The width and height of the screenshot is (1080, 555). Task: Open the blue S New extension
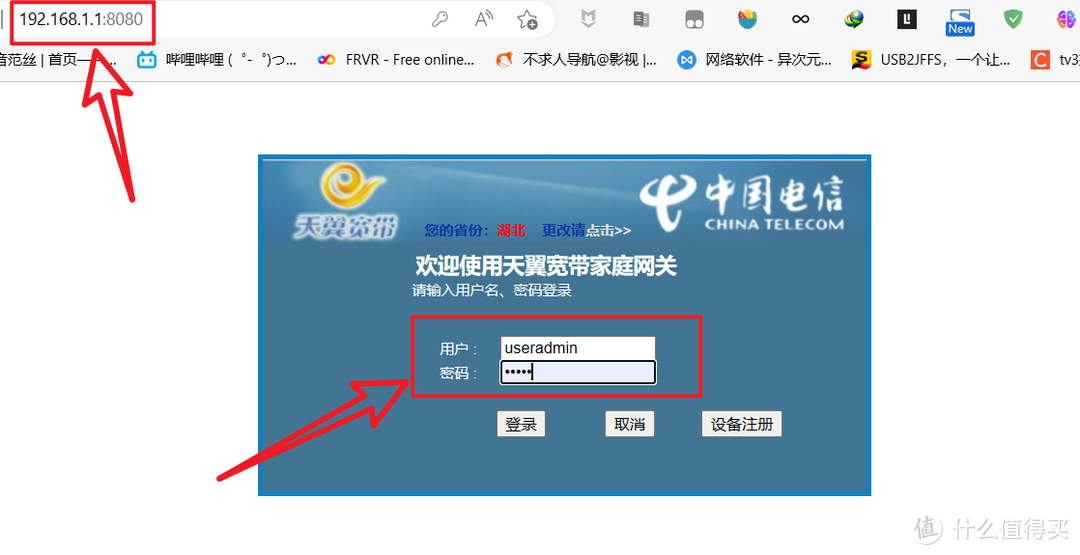click(960, 21)
